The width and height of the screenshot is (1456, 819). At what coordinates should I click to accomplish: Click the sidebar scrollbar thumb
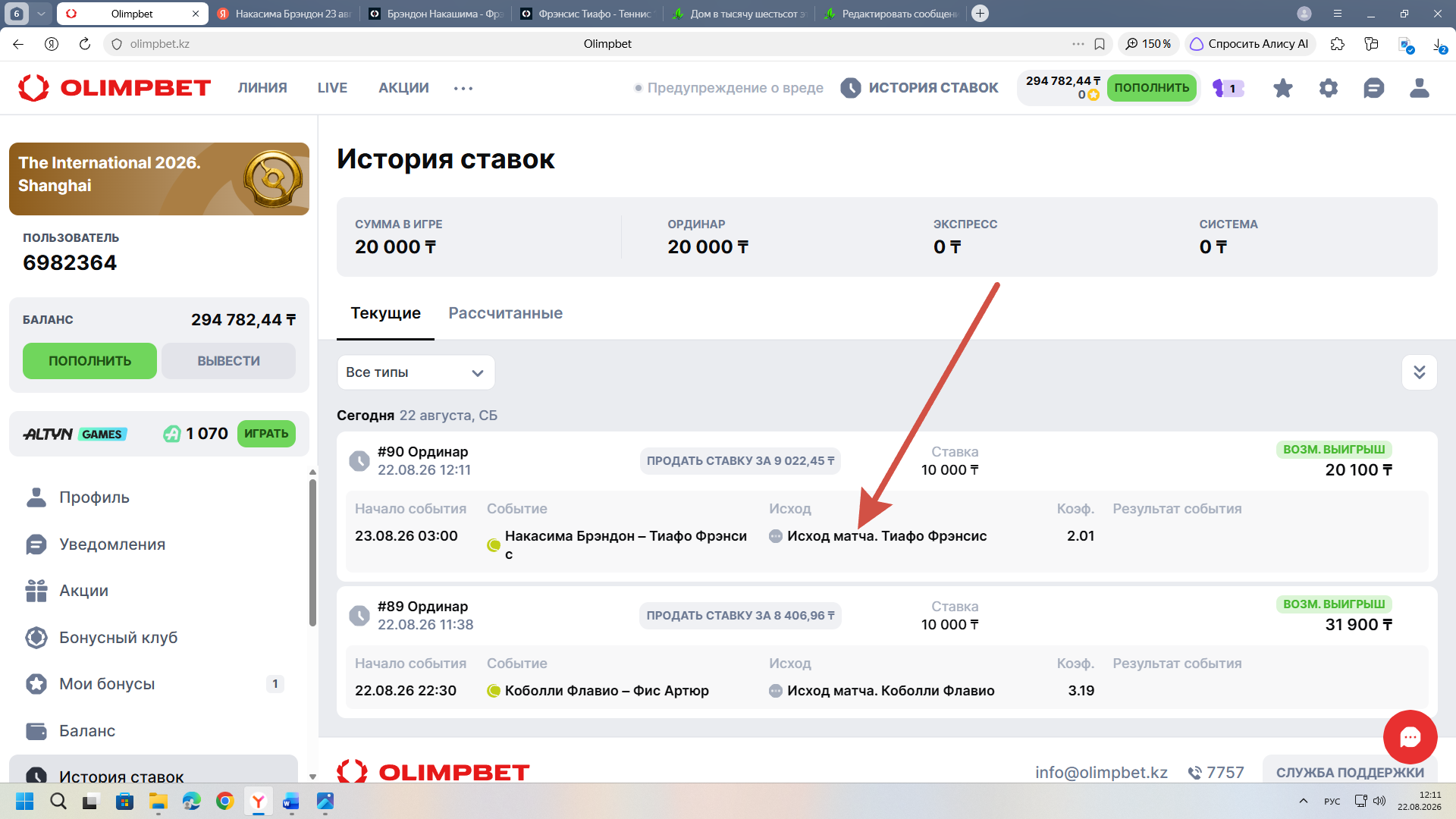click(x=312, y=553)
